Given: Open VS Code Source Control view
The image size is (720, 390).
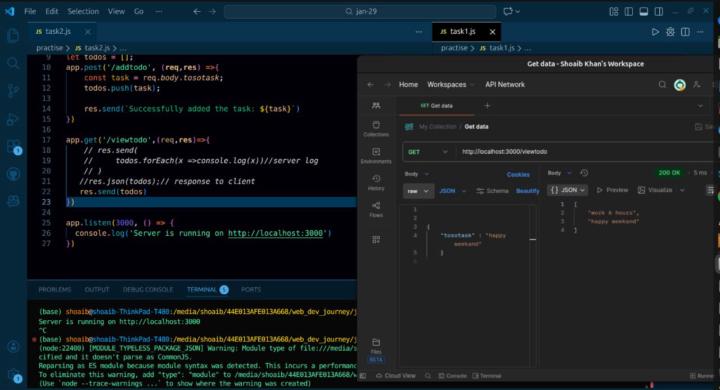Looking at the screenshot, I should click(x=13, y=90).
